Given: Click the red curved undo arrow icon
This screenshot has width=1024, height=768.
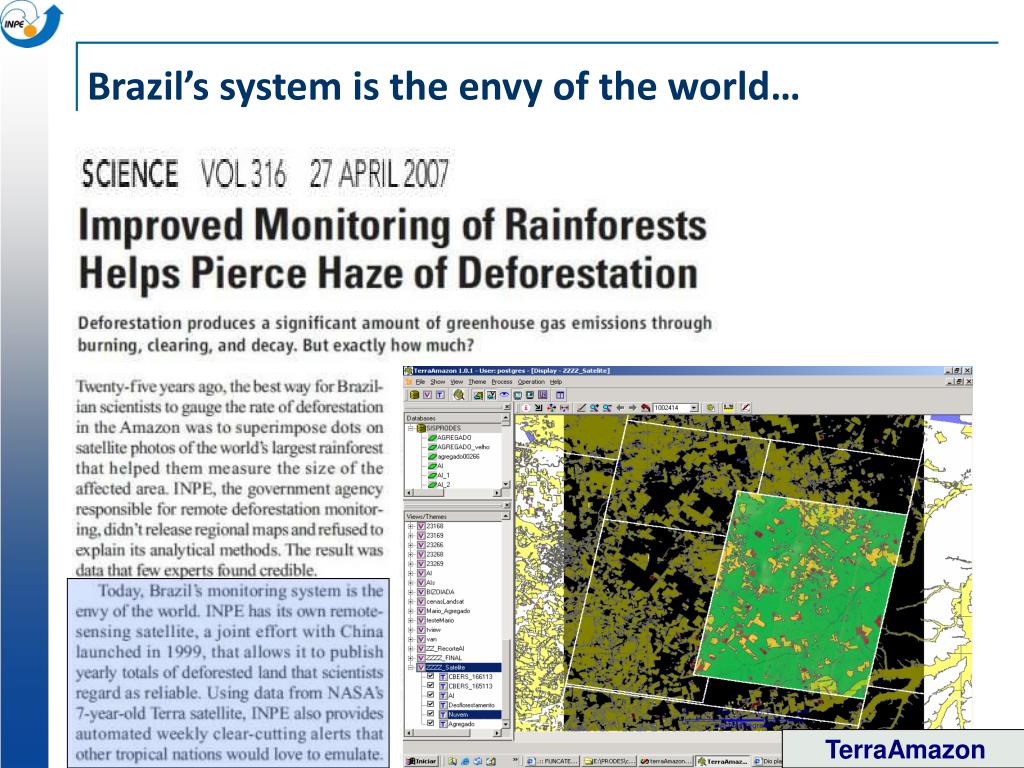Looking at the screenshot, I should (645, 408).
